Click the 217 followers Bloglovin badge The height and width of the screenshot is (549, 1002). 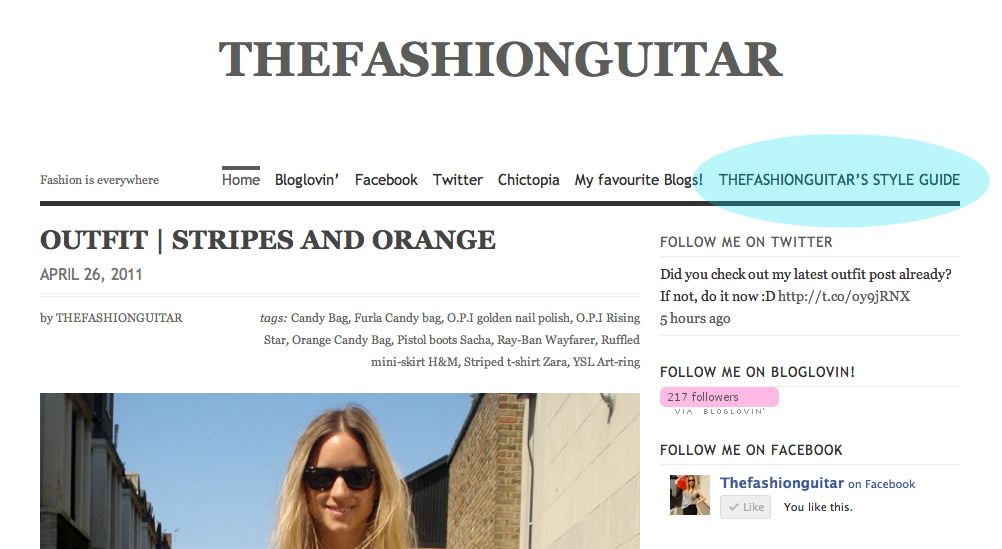pos(719,397)
